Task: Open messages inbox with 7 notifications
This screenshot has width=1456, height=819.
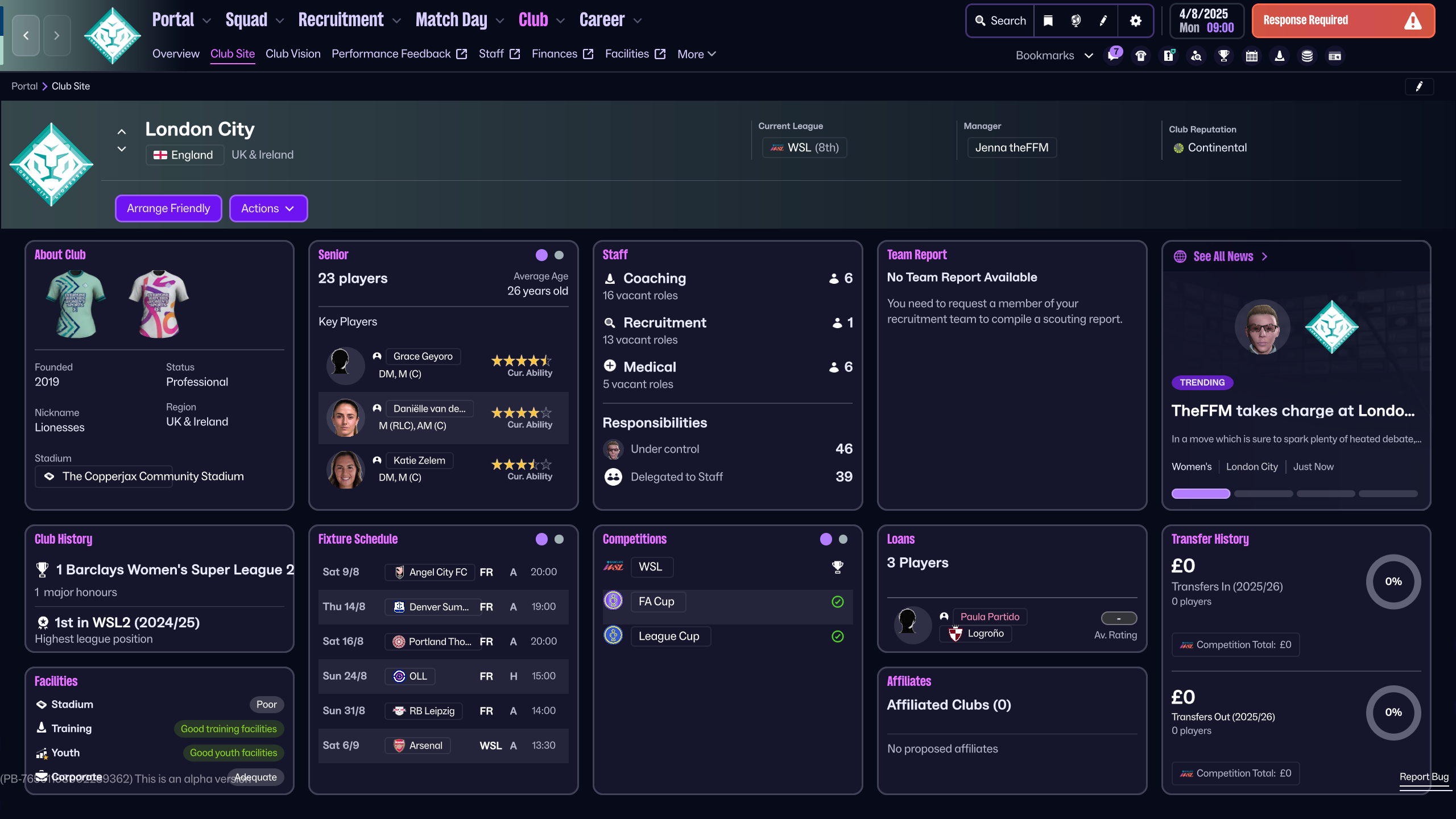Action: click(1113, 56)
